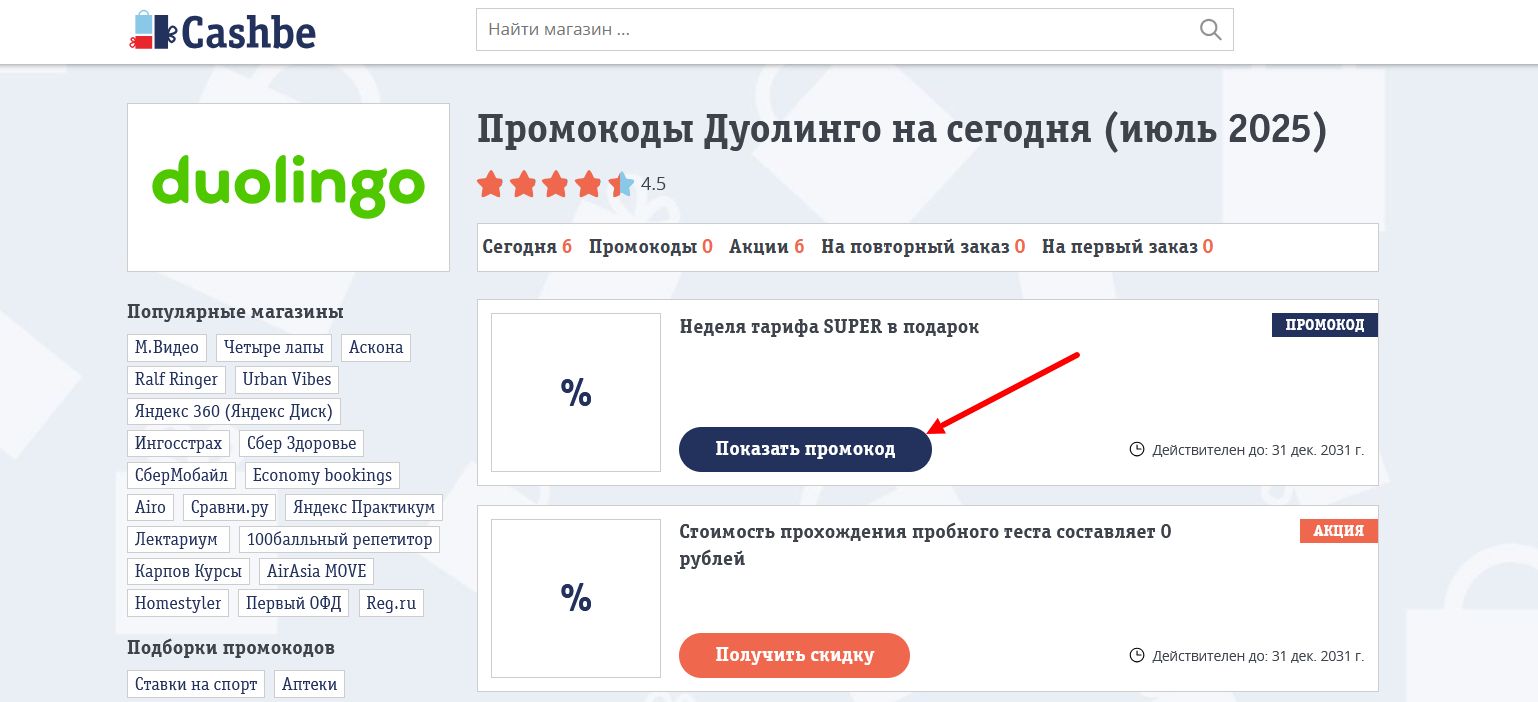
Task: Select the «Промокоды 0» filter tab
Action: tap(650, 247)
